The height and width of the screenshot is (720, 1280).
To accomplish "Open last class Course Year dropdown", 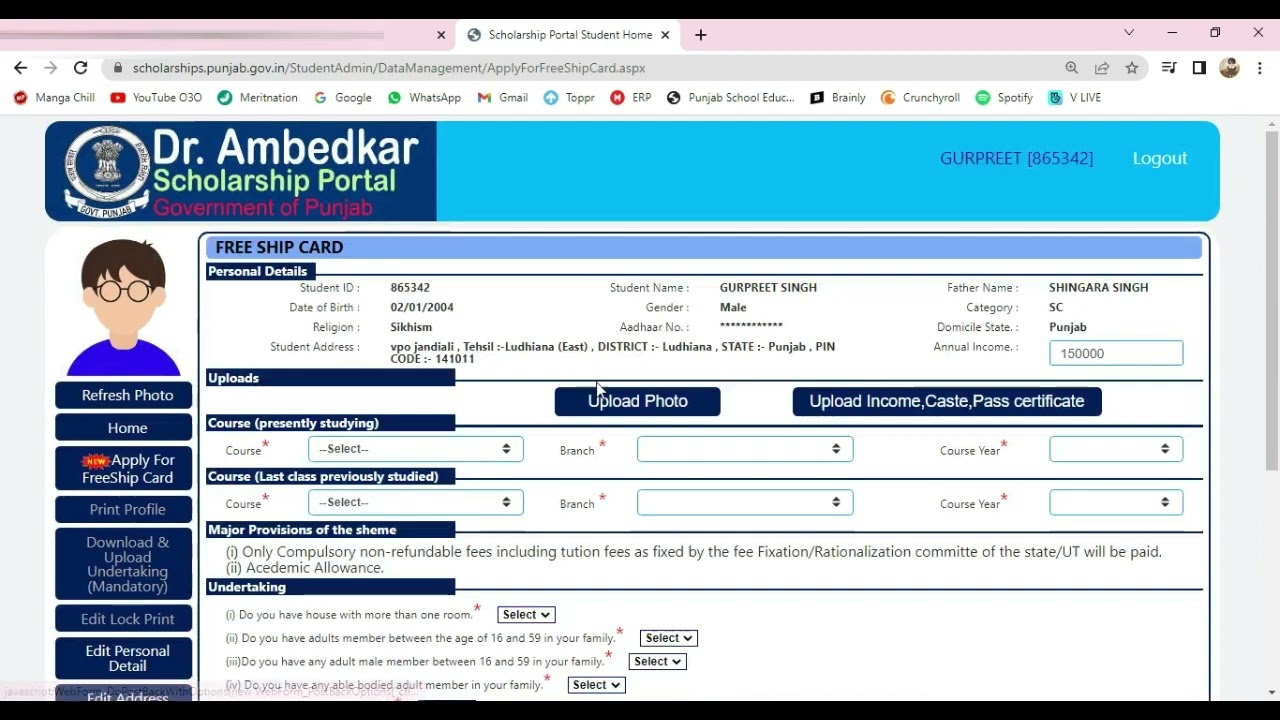I will point(1116,502).
